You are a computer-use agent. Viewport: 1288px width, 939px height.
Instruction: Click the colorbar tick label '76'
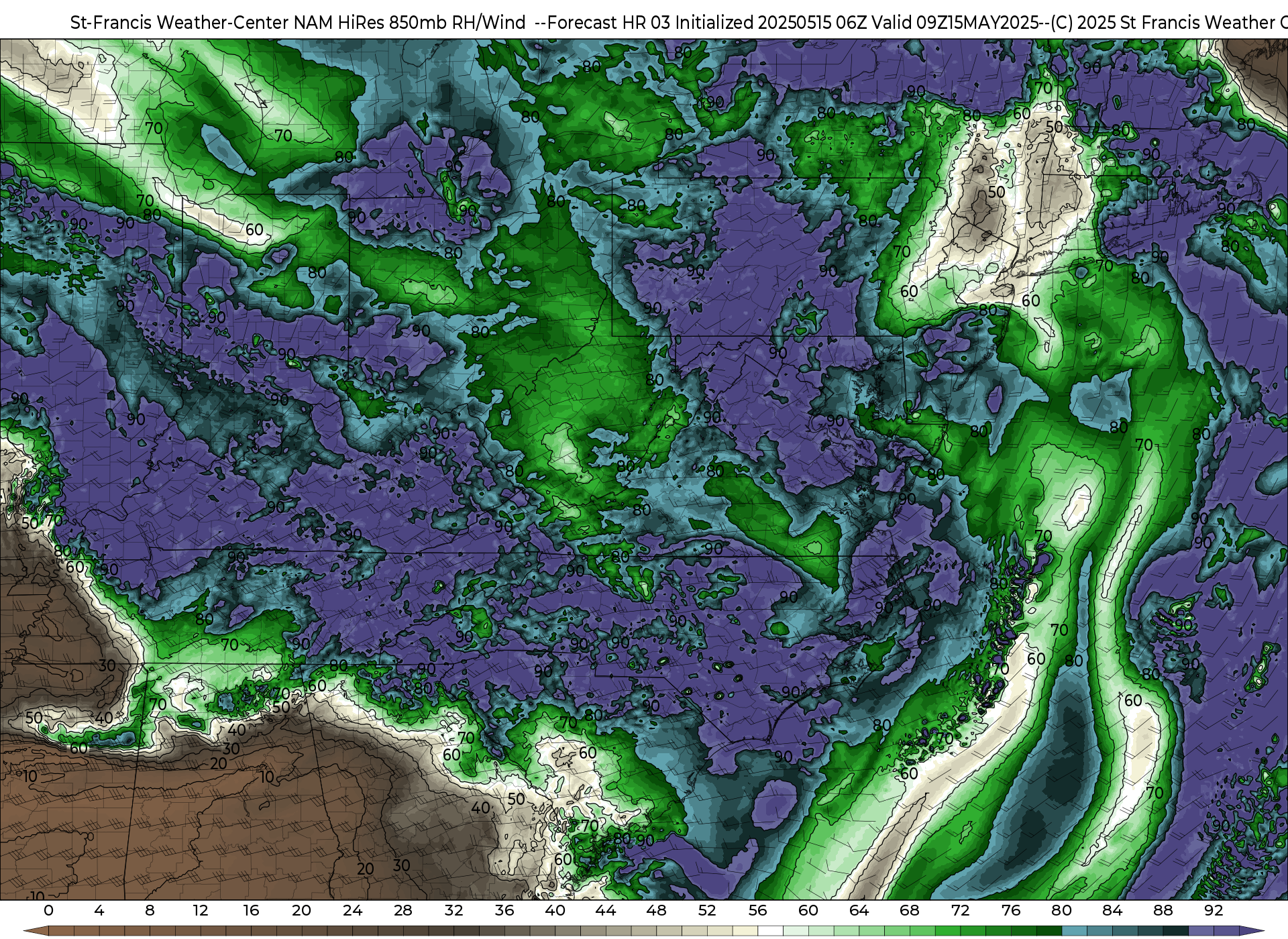point(1011,911)
